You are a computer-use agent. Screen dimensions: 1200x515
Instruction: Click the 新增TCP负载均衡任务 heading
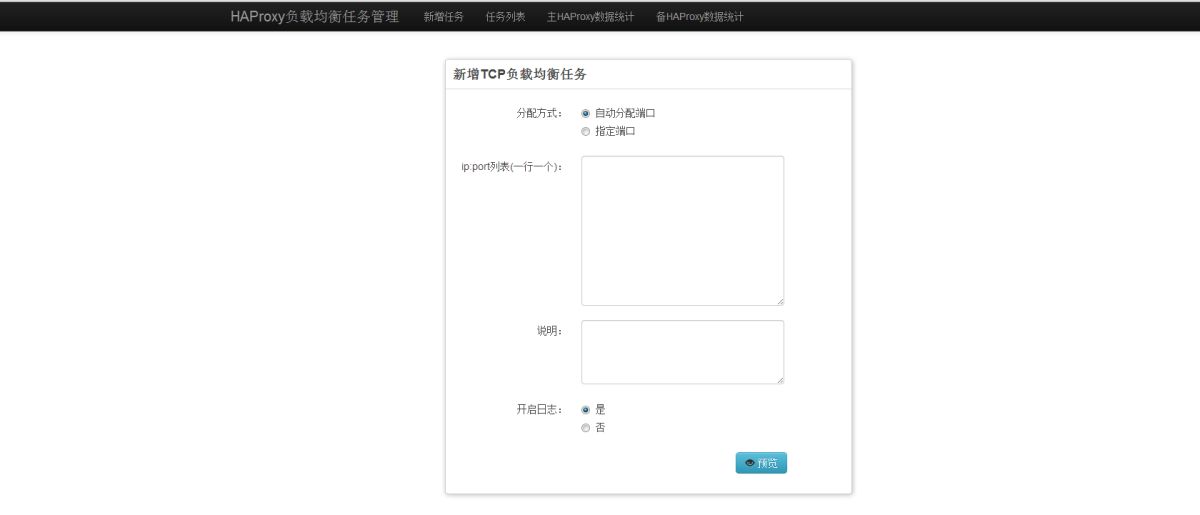[x=519, y=74]
